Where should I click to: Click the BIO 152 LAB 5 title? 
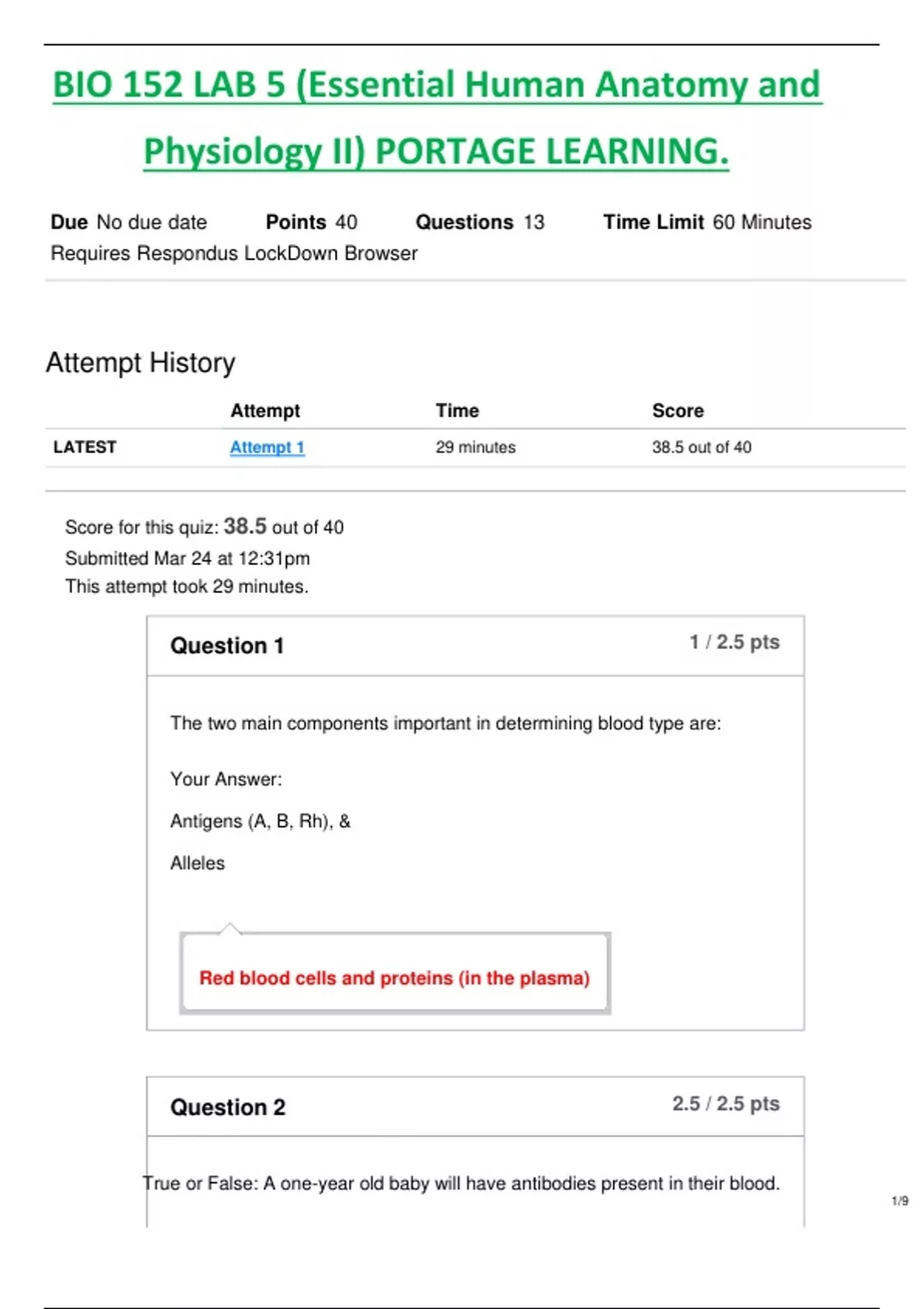(437, 85)
